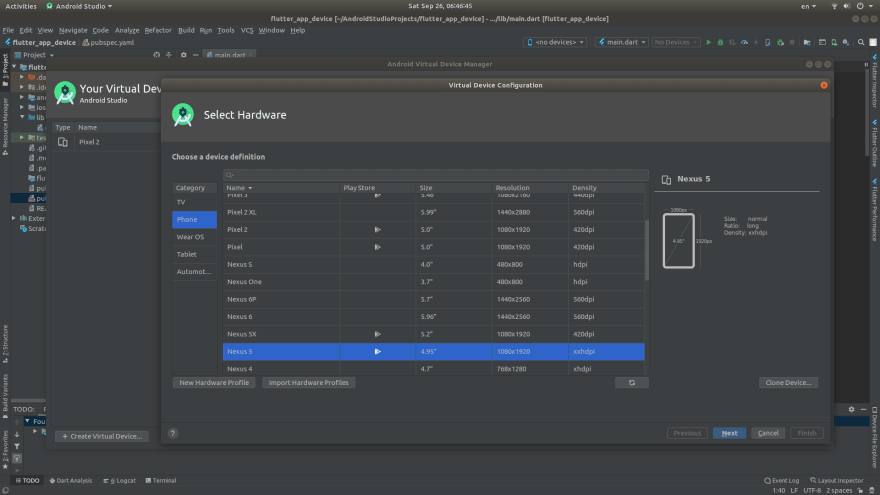
Task: Open the VCS menu
Action: [x=247, y=30]
